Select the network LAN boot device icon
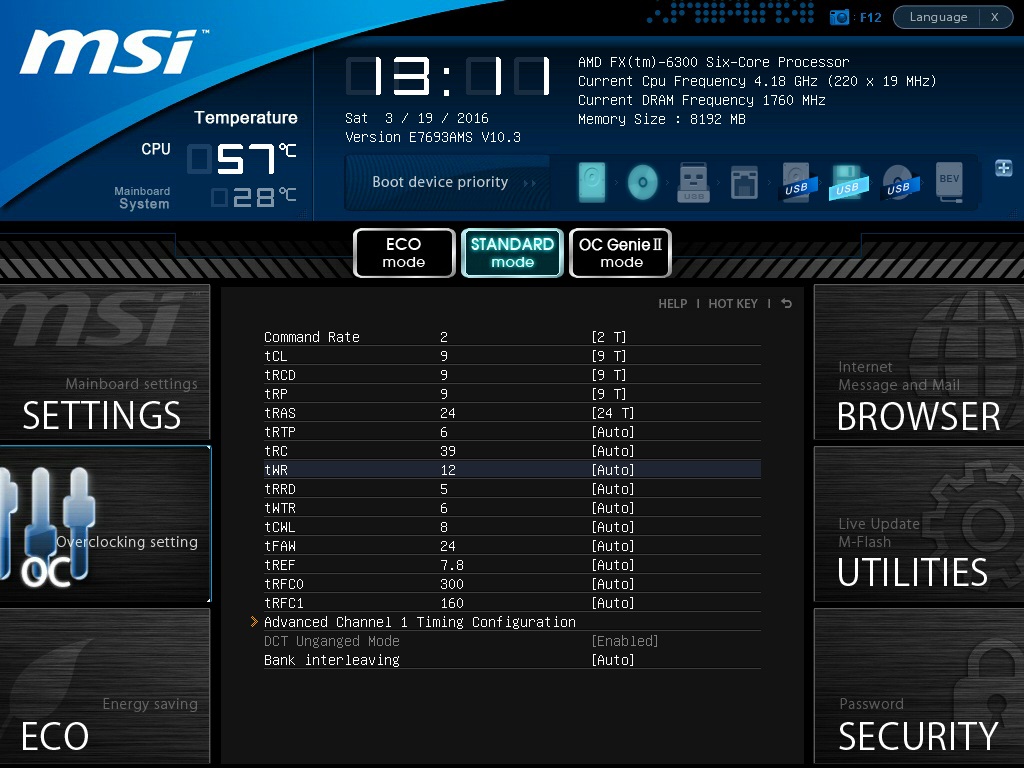The image size is (1024, 768). point(744,182)
